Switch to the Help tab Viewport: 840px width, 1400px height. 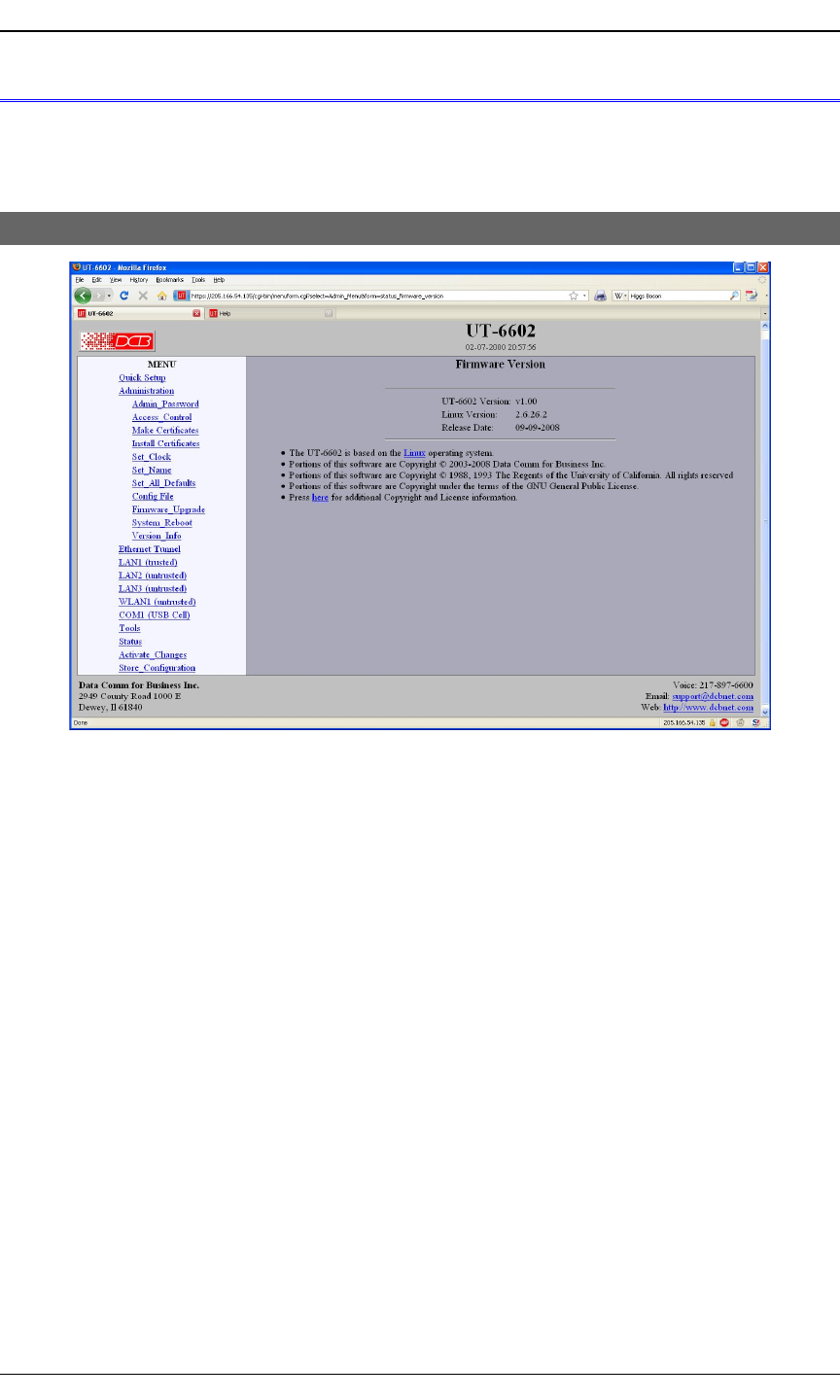[269, 313]
